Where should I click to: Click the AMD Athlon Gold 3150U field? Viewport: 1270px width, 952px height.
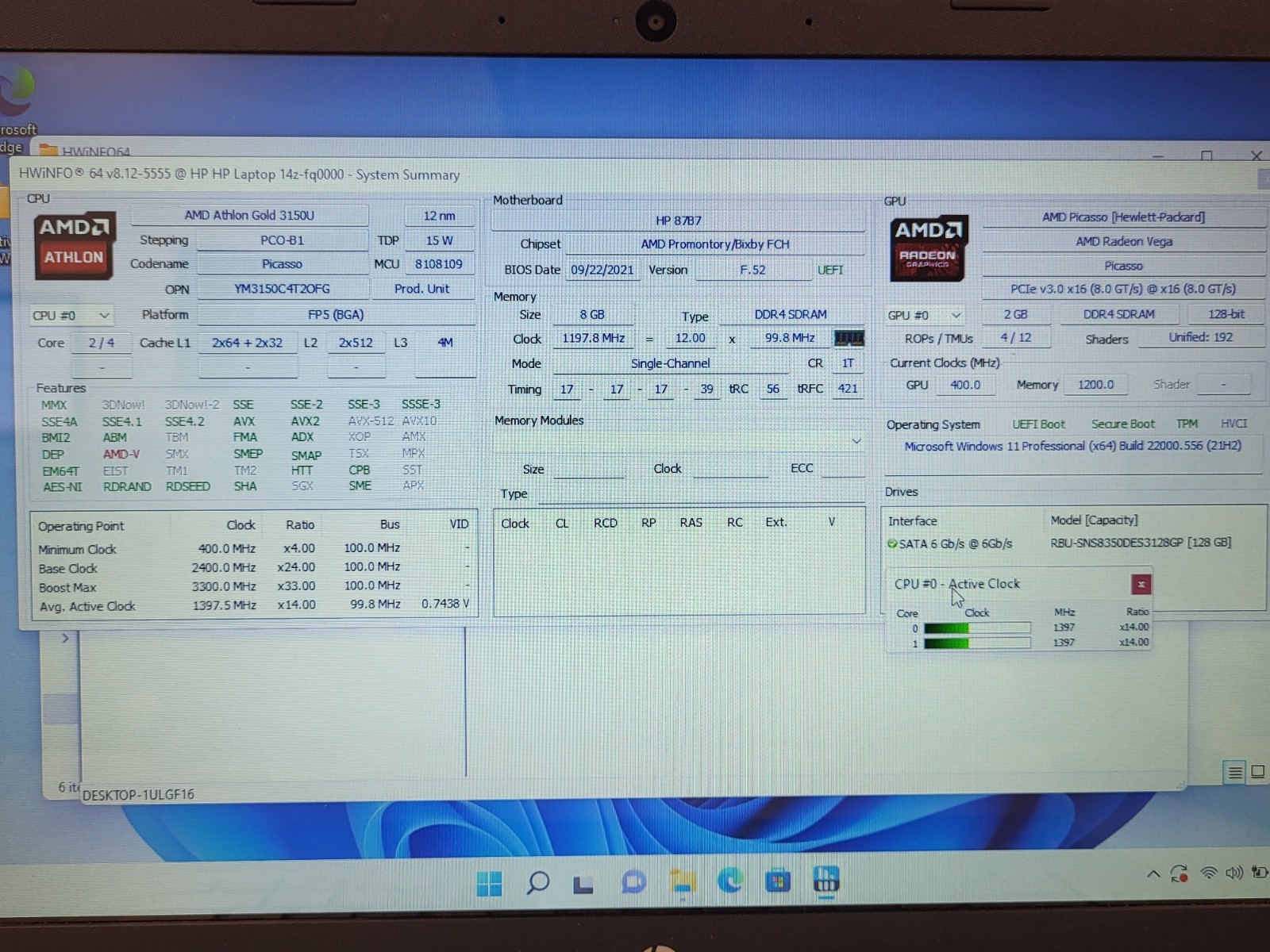(249, 215)
